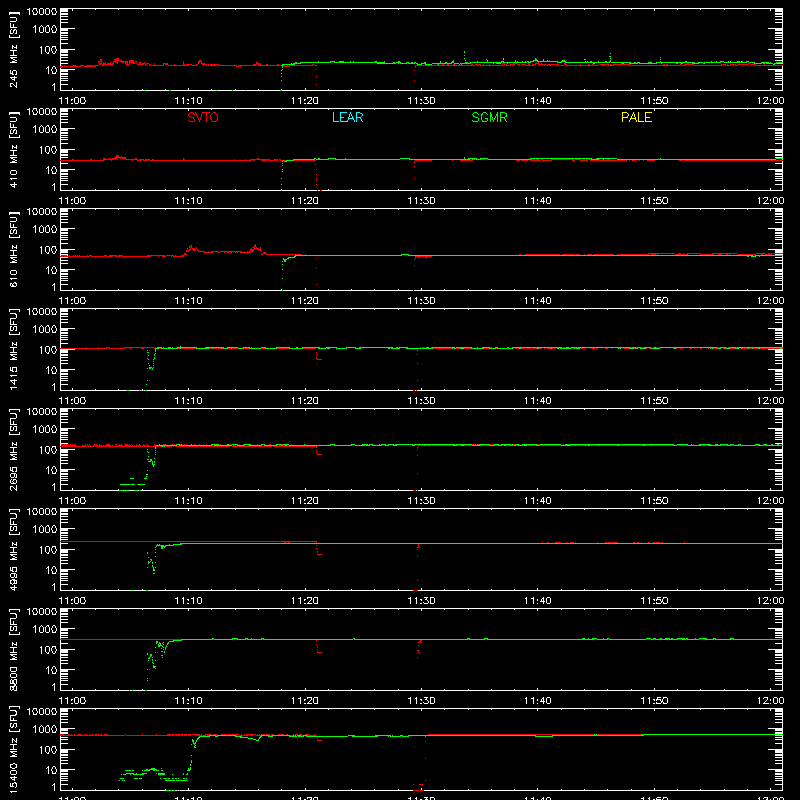Click the 10 y-tick on the 610 MHz plot
This screenshot has height=800, width=800.
point(51,270)
